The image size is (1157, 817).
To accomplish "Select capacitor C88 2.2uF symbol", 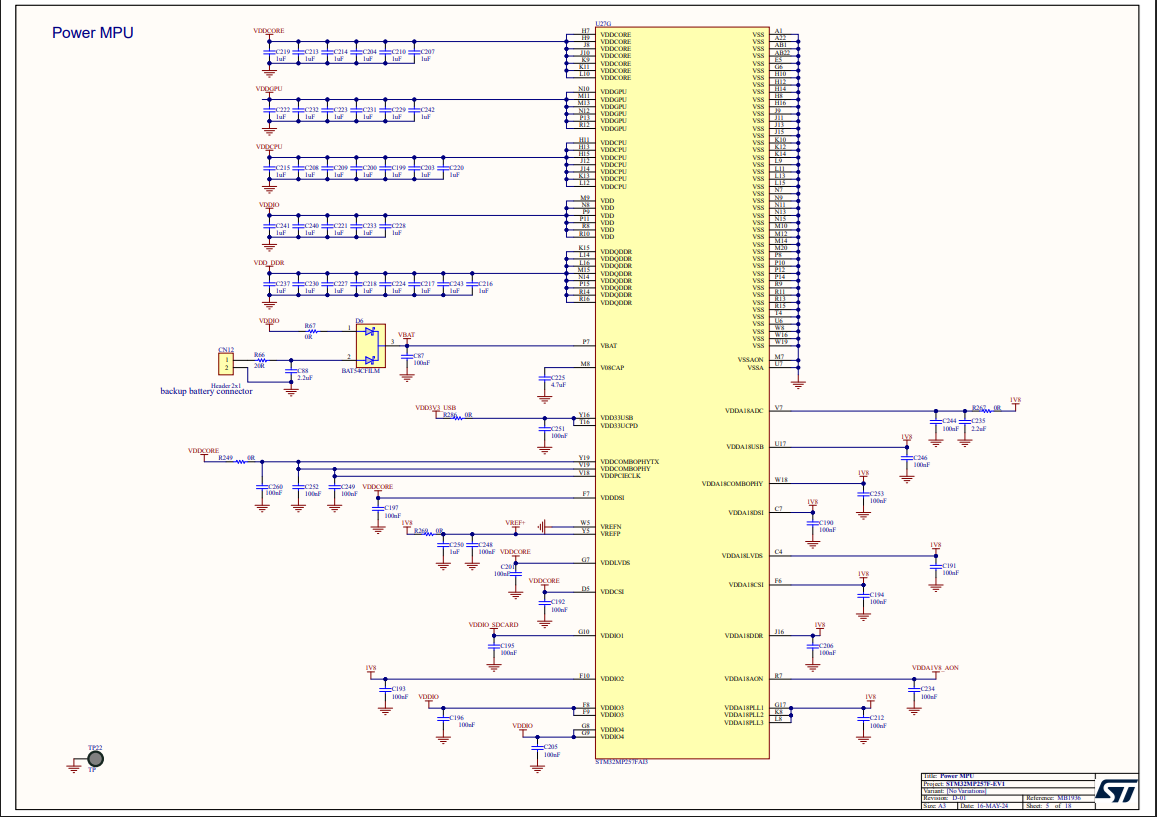I will 291,371.
